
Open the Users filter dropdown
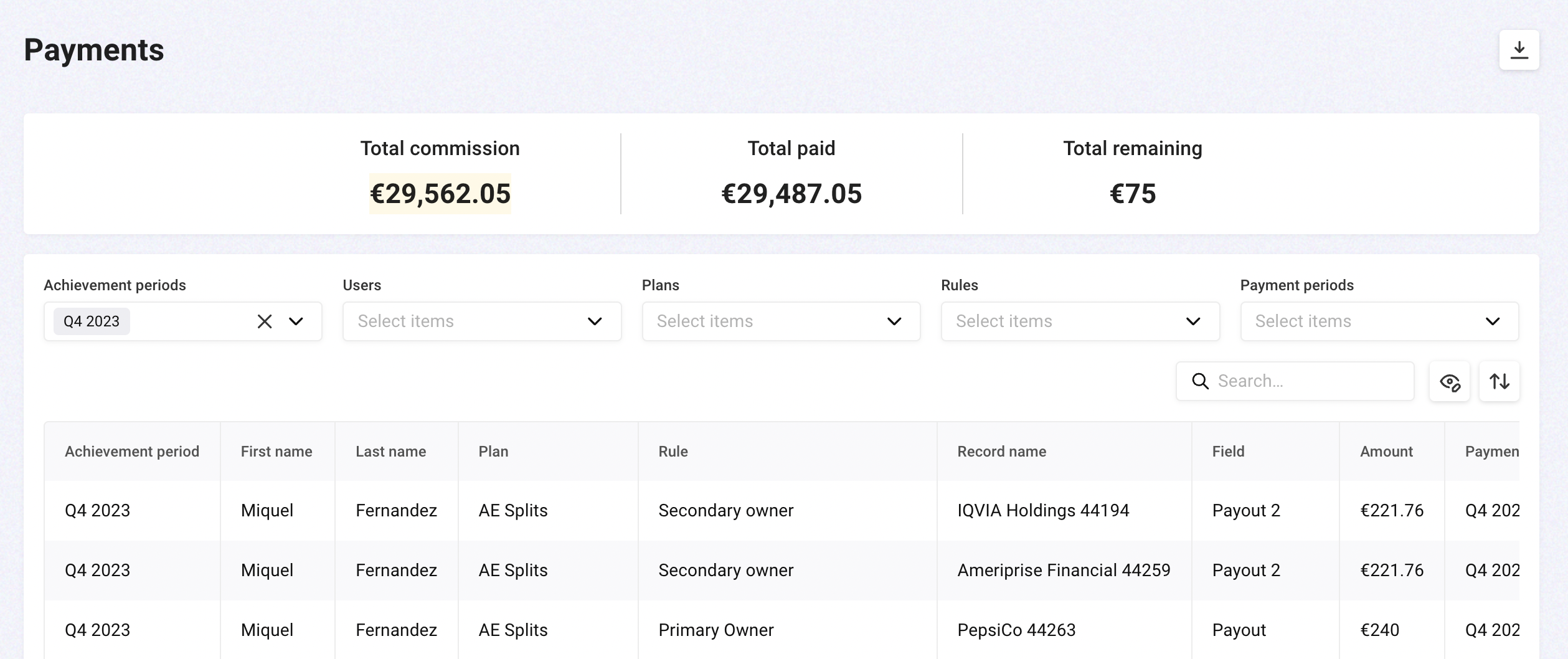point(482,321)
